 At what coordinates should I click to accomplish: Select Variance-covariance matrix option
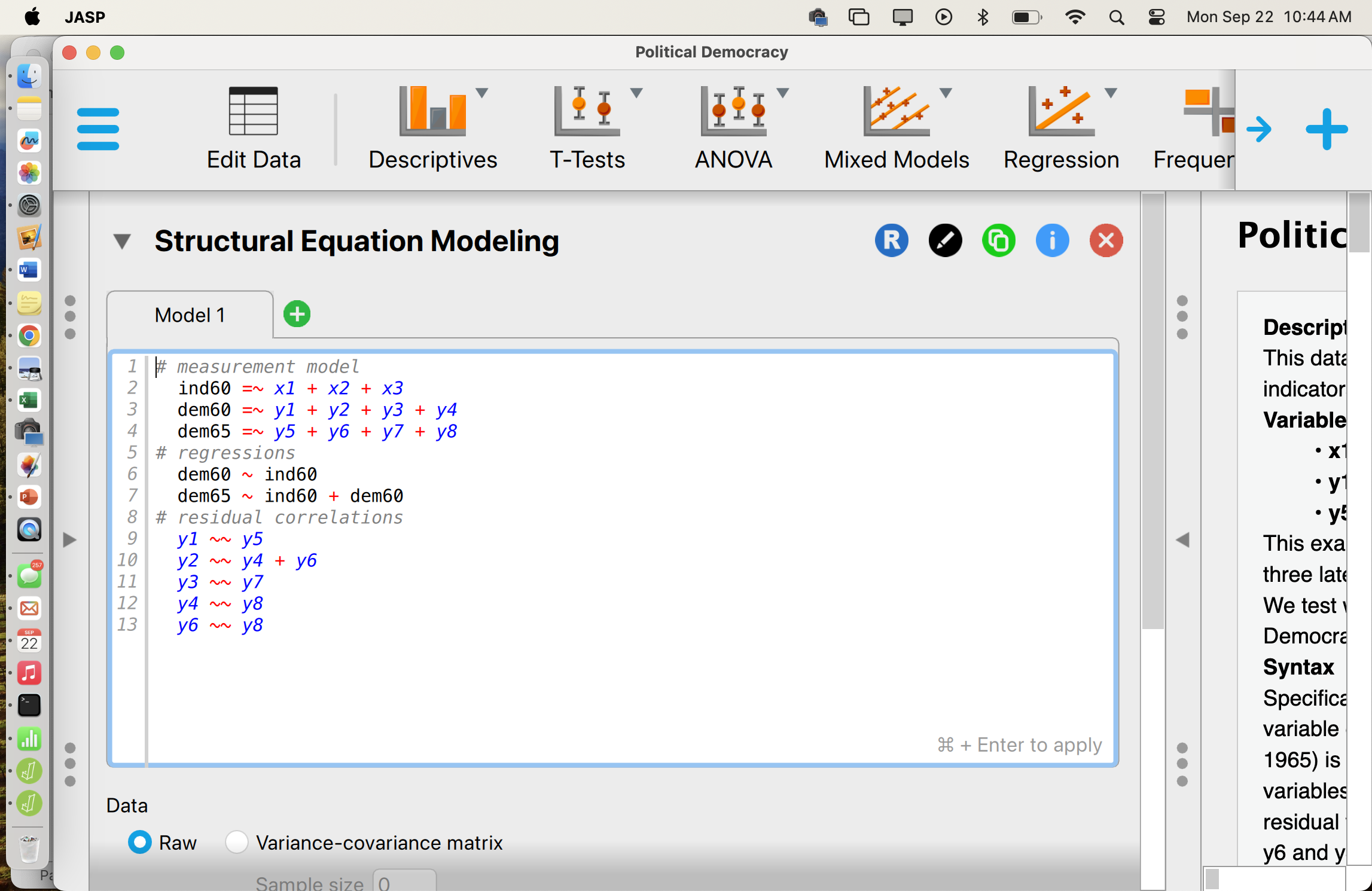(237, 842)
